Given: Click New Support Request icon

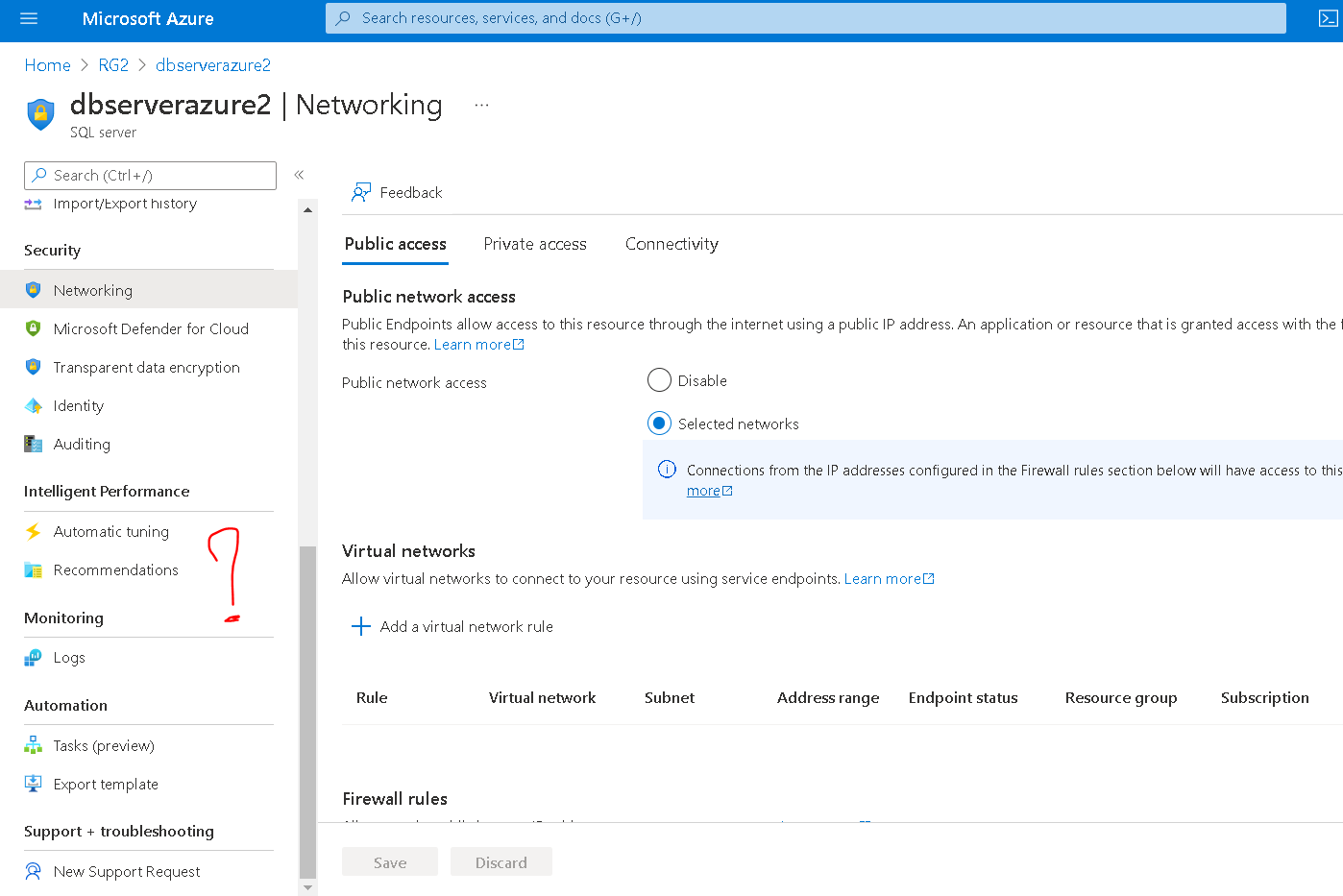Looking at the screenshot, I should pos(34,871).
